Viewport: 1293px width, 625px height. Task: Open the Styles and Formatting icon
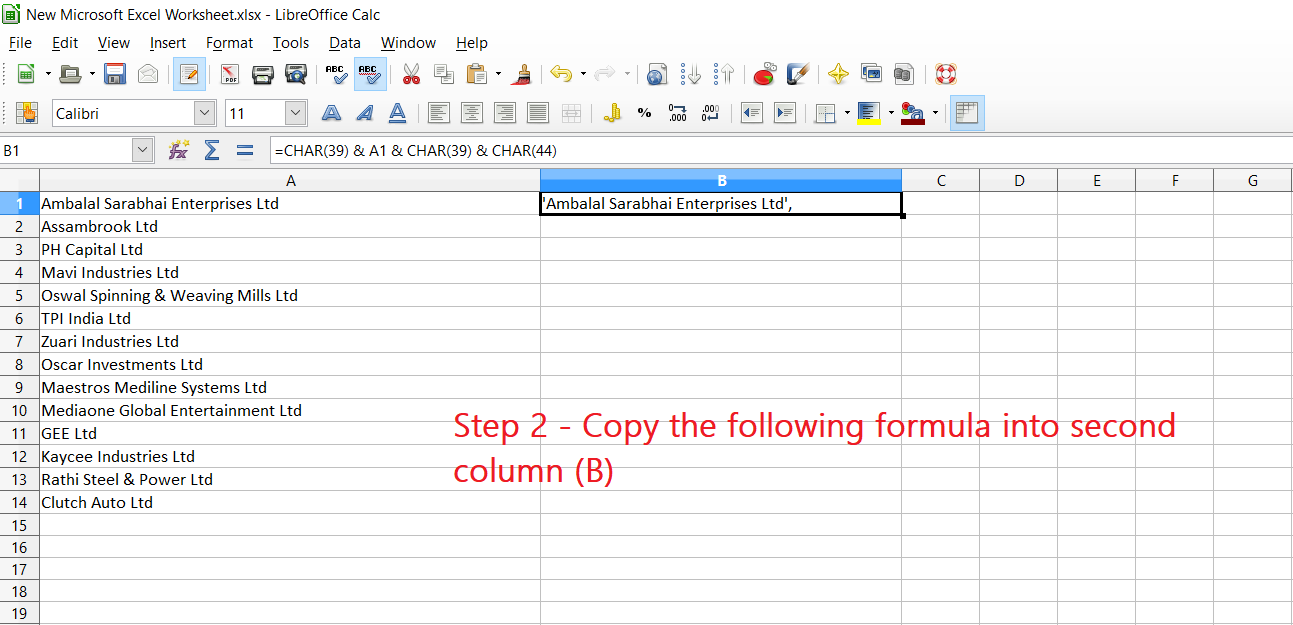26,113
